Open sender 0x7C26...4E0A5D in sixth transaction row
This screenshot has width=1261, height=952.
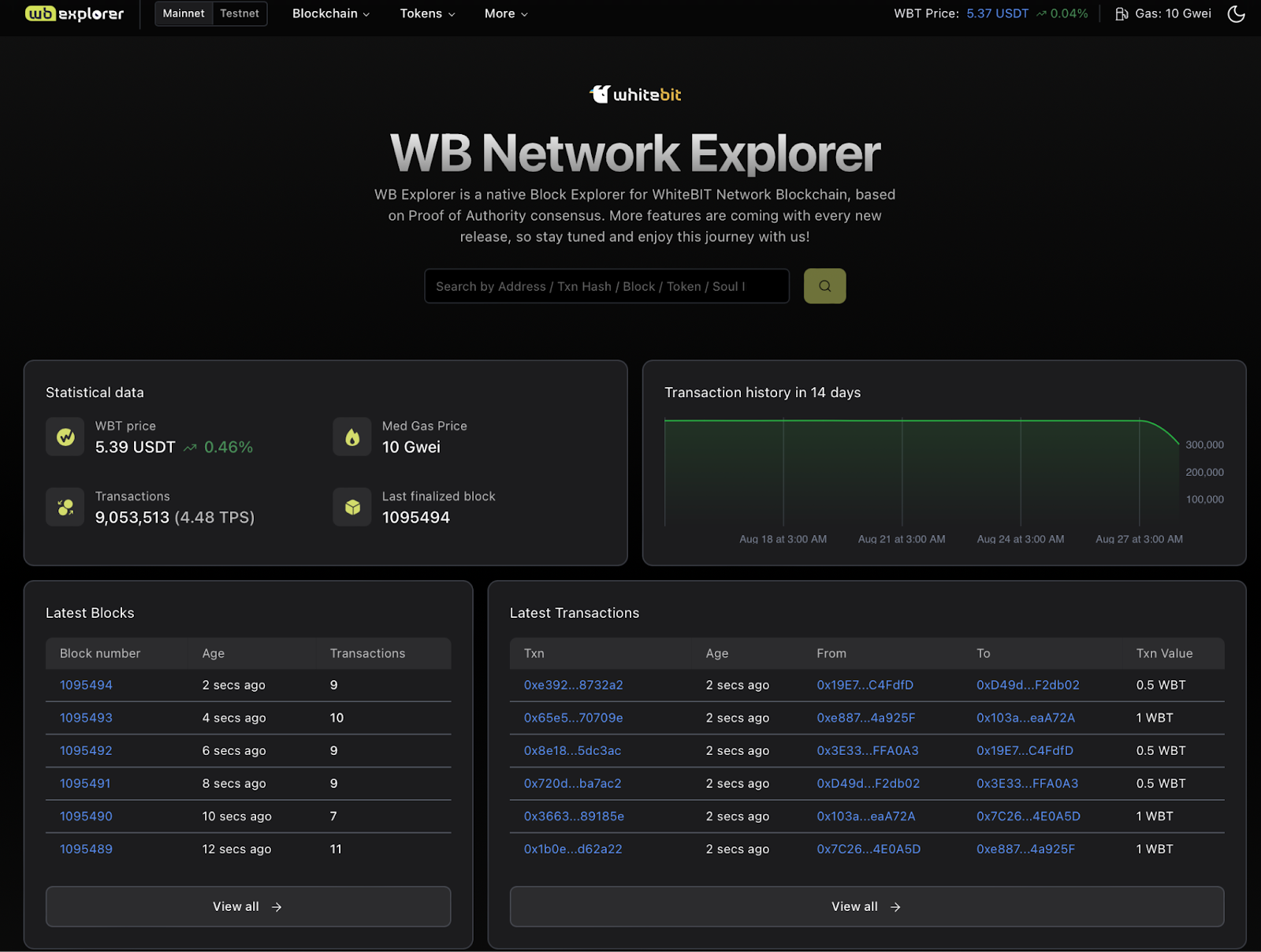coord(869,849)
